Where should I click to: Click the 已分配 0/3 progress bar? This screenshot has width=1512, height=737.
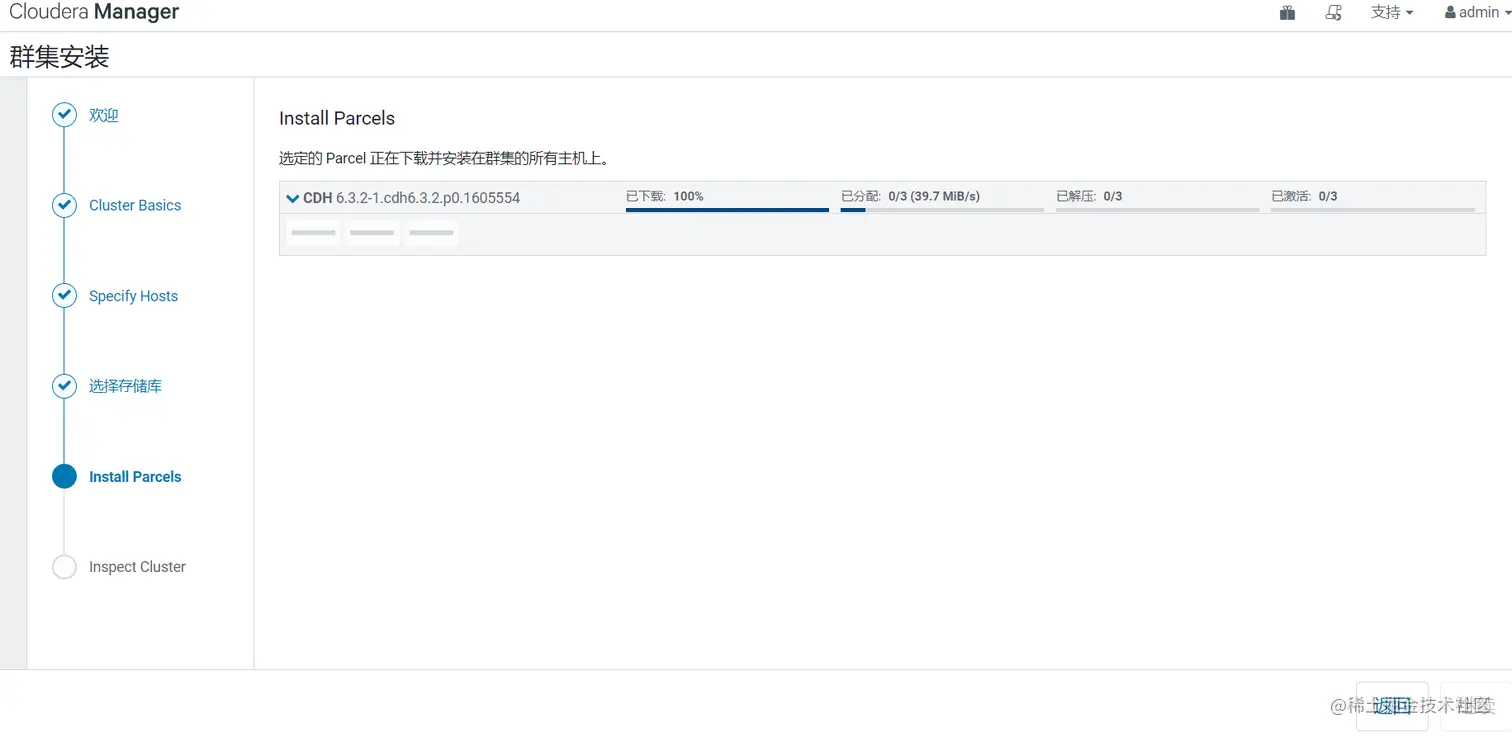[x=942, y=209]
